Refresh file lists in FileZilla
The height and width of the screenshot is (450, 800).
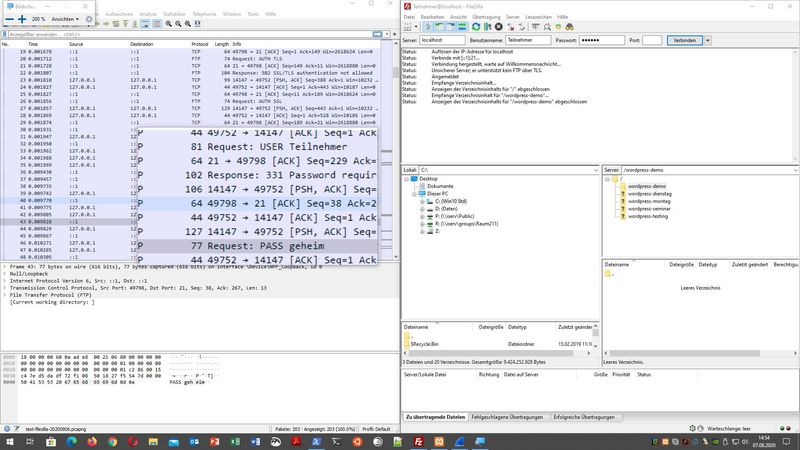pos(476,27)
